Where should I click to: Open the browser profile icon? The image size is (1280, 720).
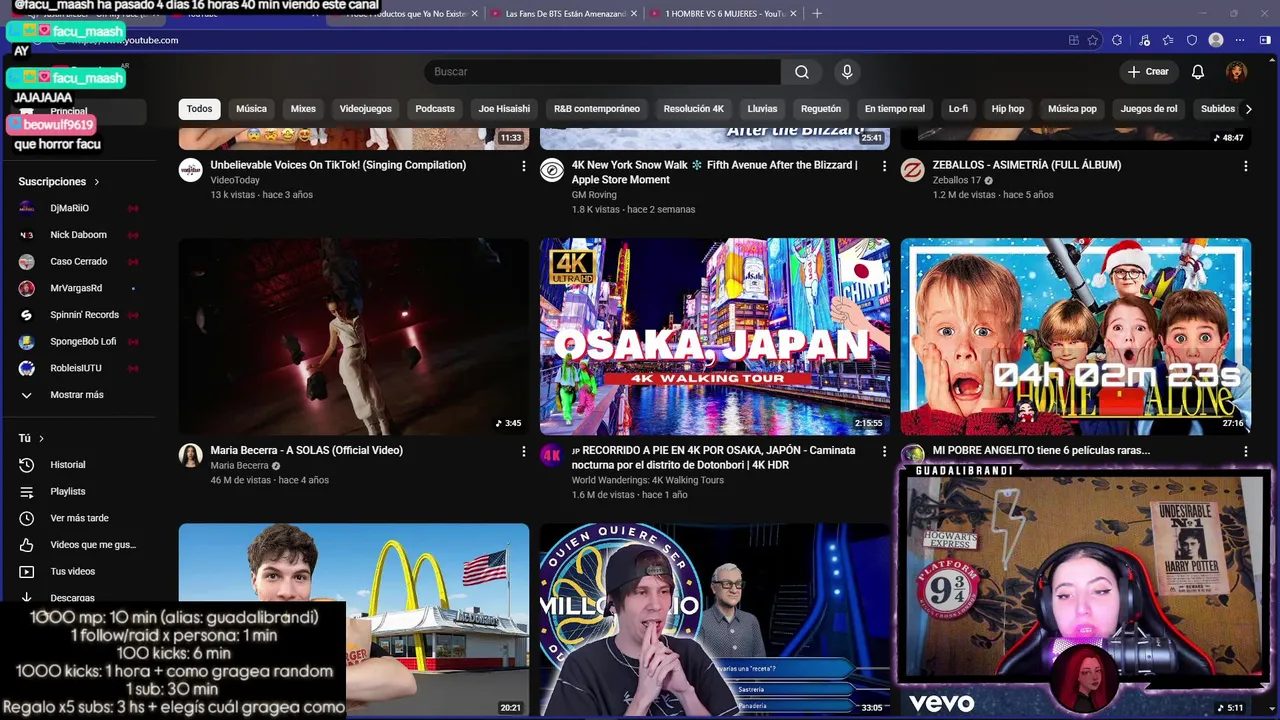click(1216, 40)
